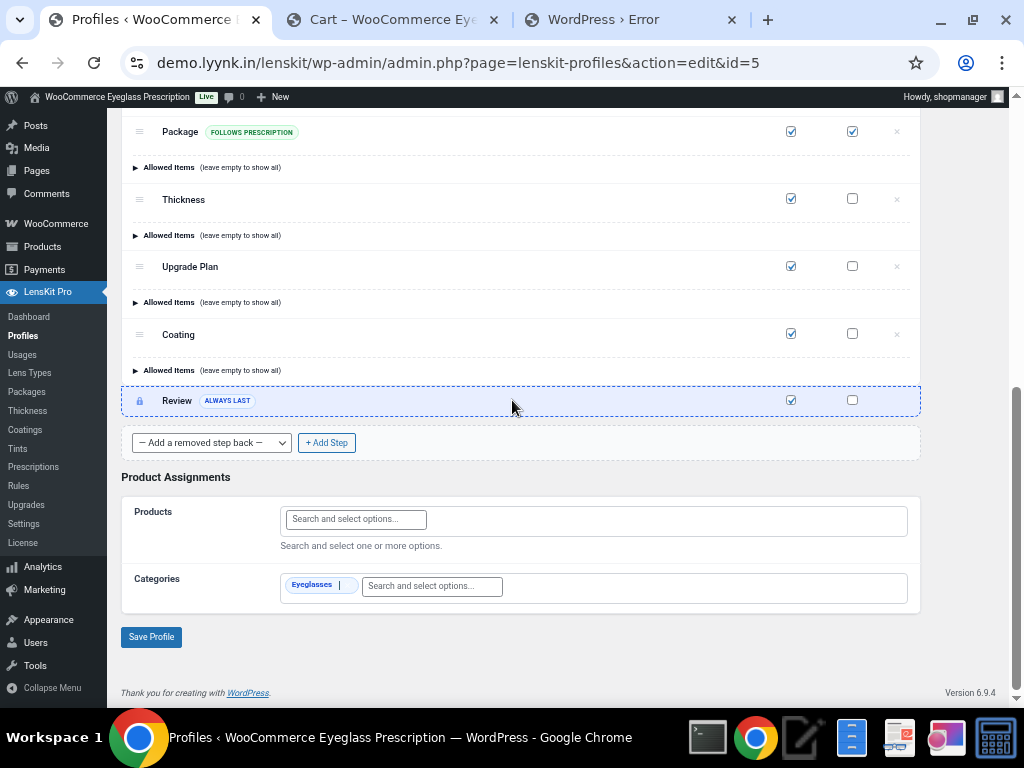The width and height of the screenshot is (1024, 768).
Task: Open Lens Types in LensKit submenu
Action: coord(29,373)
